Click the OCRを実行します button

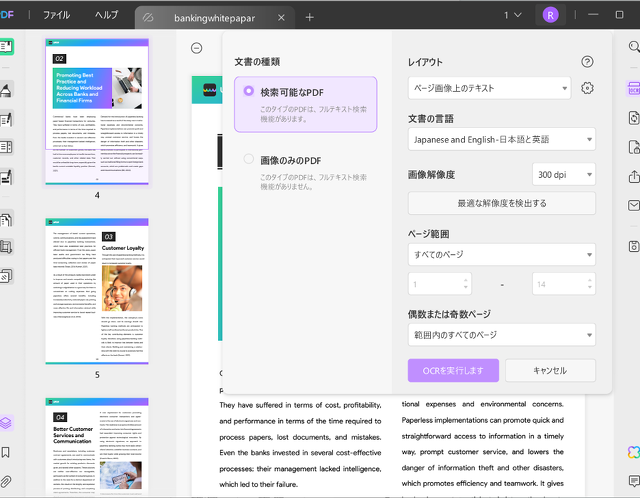[x=453, y=371]
